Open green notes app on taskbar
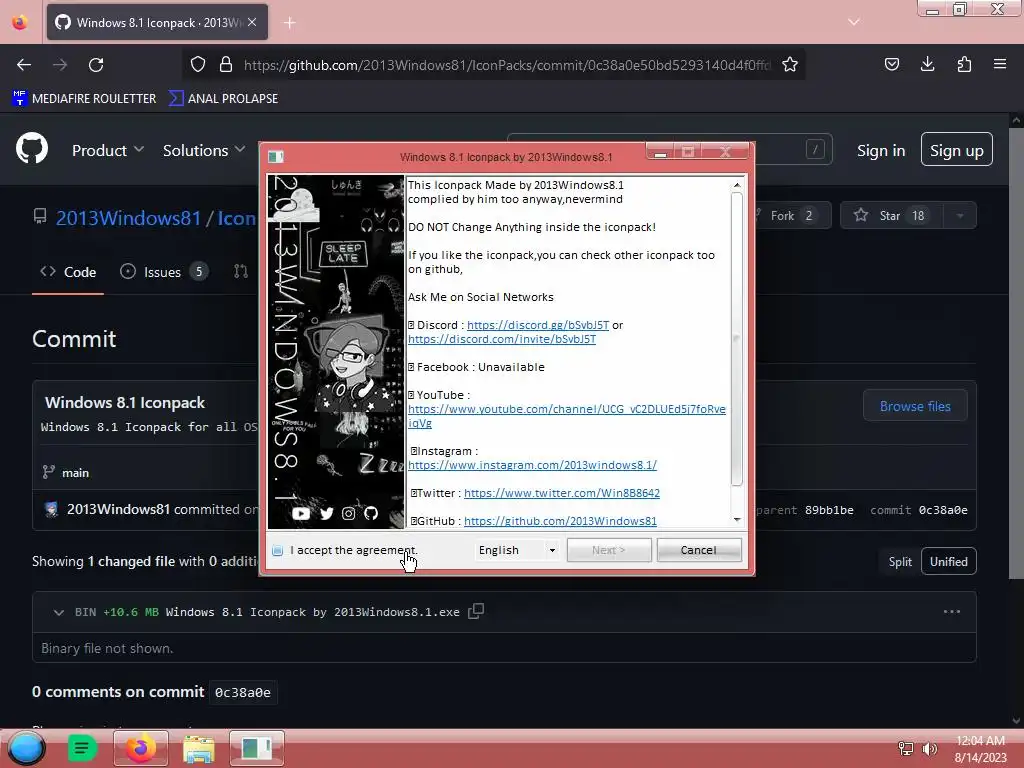Image resolution: width=1024 pixels, height=768 pixels. pos(82,748)
